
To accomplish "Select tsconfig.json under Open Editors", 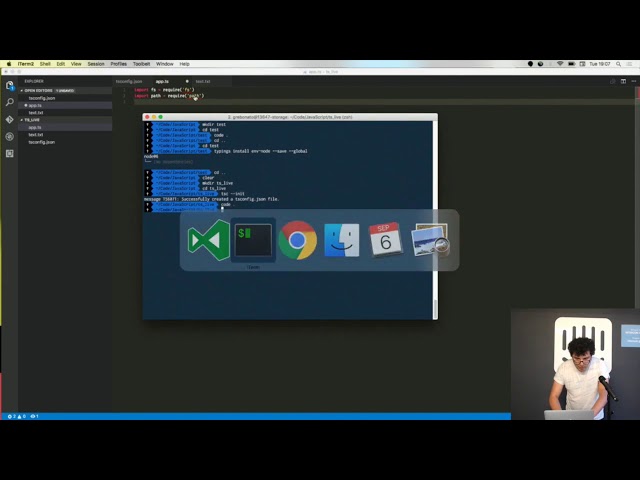I will [65, 98].
